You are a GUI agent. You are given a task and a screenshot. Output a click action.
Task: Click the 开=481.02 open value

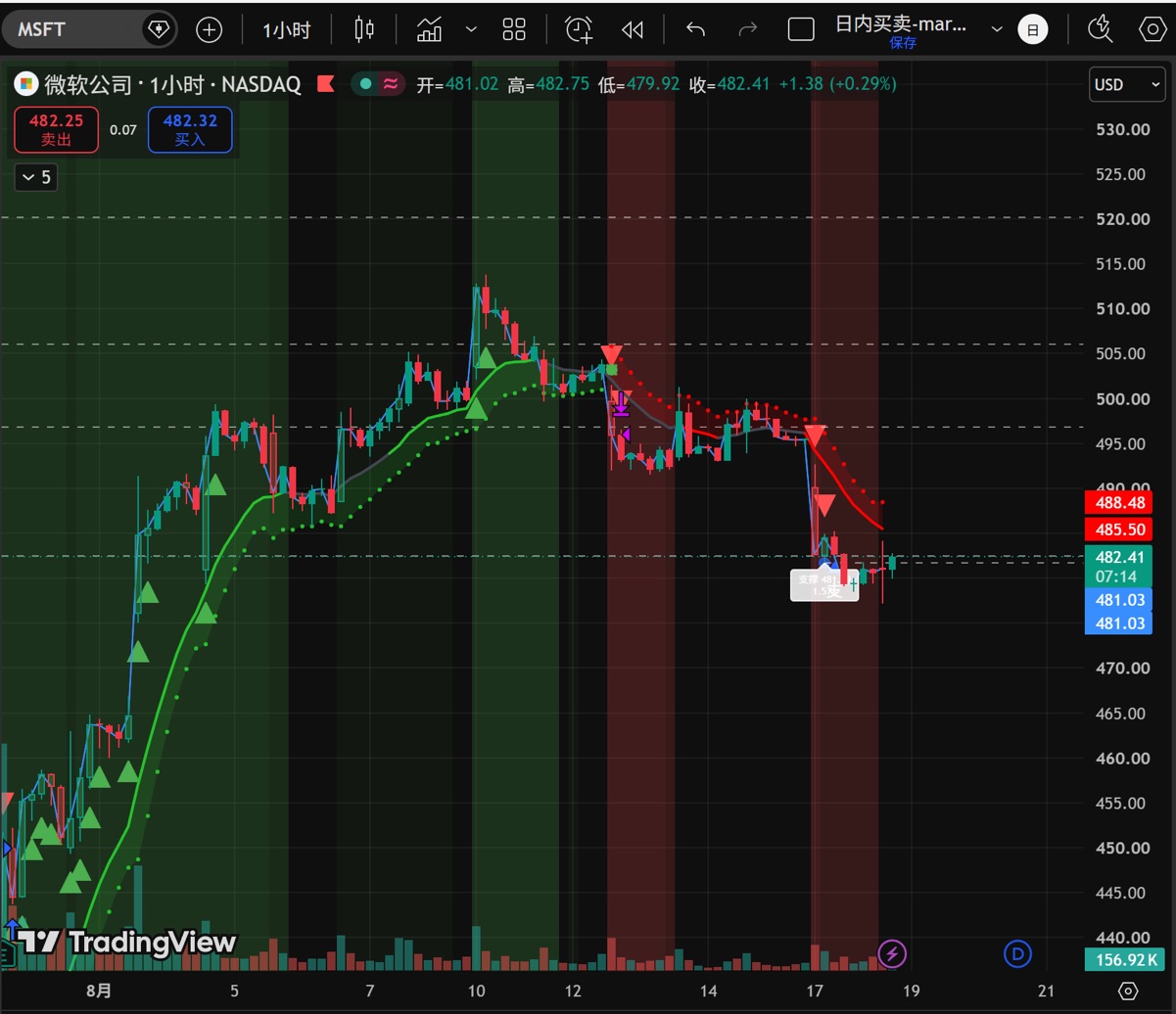click(x=458, y=84)
